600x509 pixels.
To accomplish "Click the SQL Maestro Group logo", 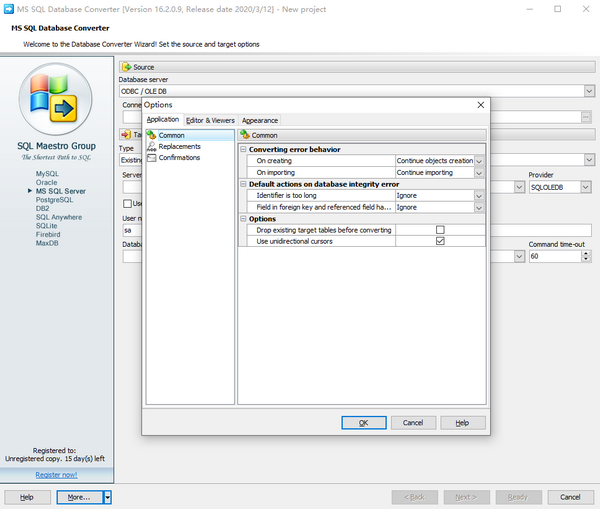I will [55, 100].
